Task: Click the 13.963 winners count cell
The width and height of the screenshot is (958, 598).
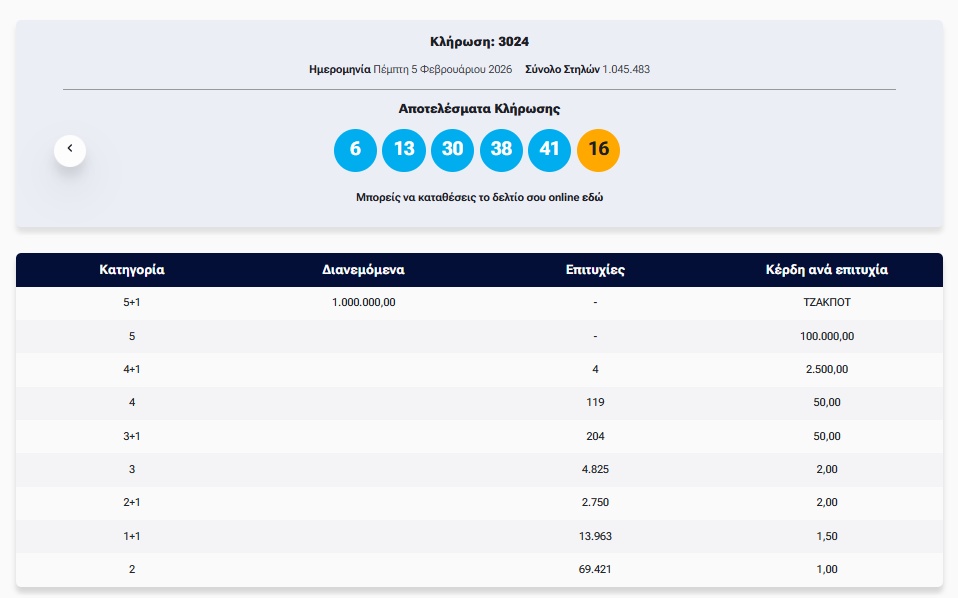Action: (595, 536)
